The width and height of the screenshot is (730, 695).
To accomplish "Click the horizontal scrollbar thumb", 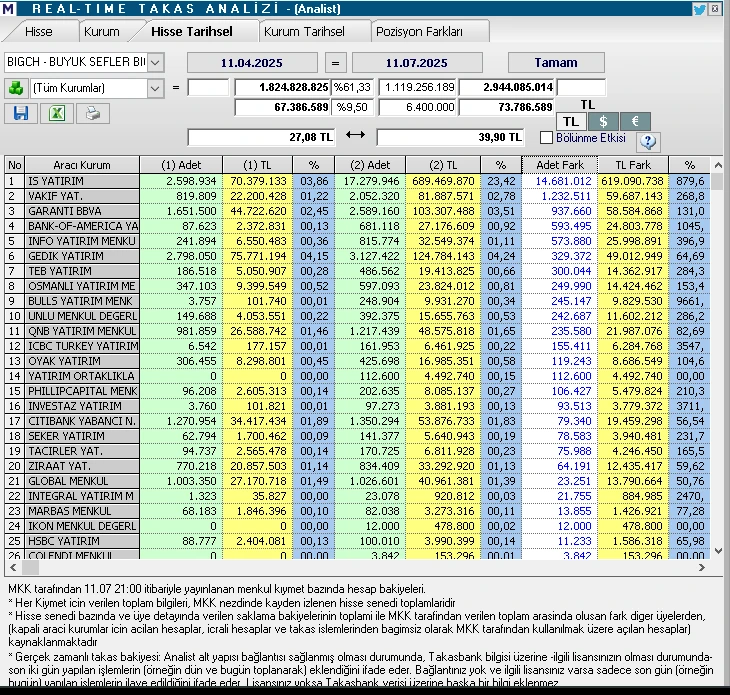I will (x=30, y=567).
